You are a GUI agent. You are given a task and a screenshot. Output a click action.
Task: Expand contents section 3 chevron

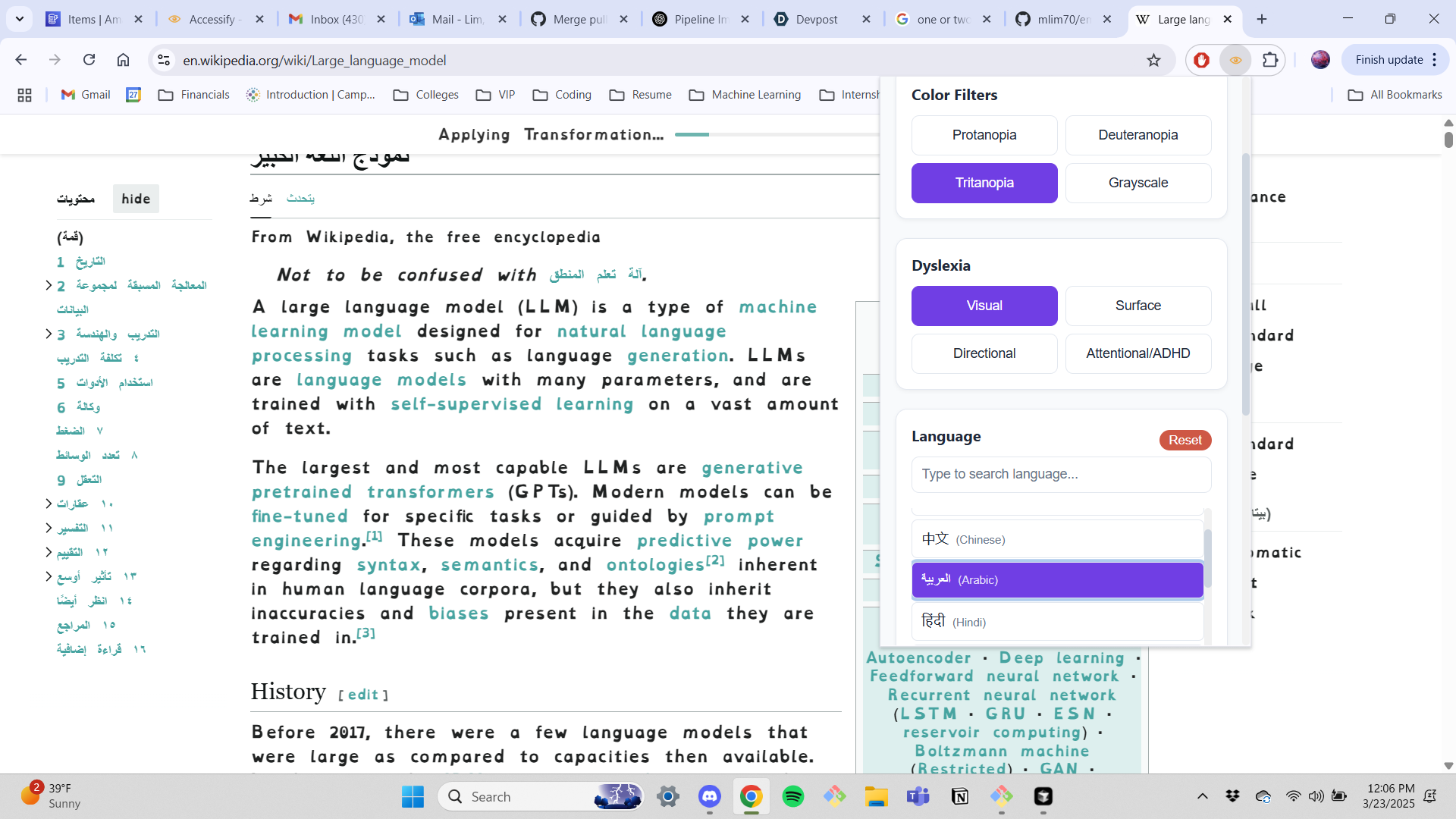49,334
